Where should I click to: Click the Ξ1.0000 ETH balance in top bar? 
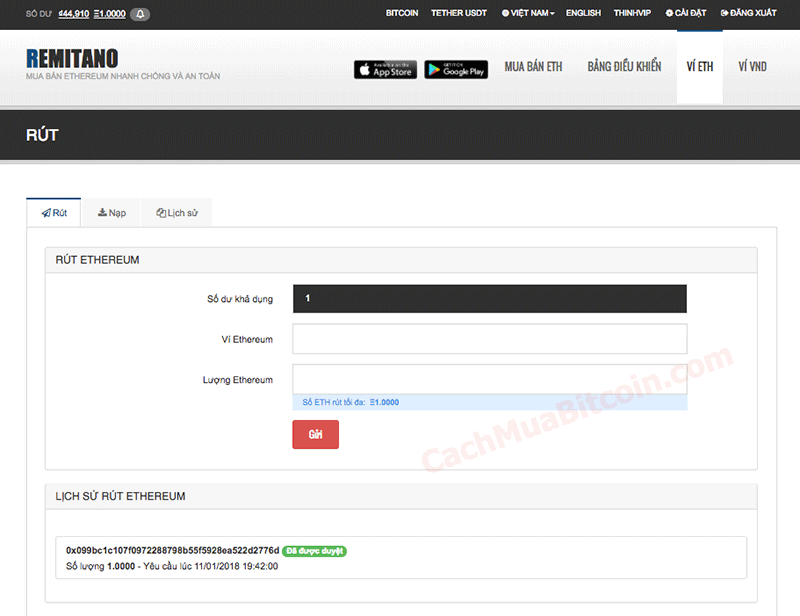(110, 14)
